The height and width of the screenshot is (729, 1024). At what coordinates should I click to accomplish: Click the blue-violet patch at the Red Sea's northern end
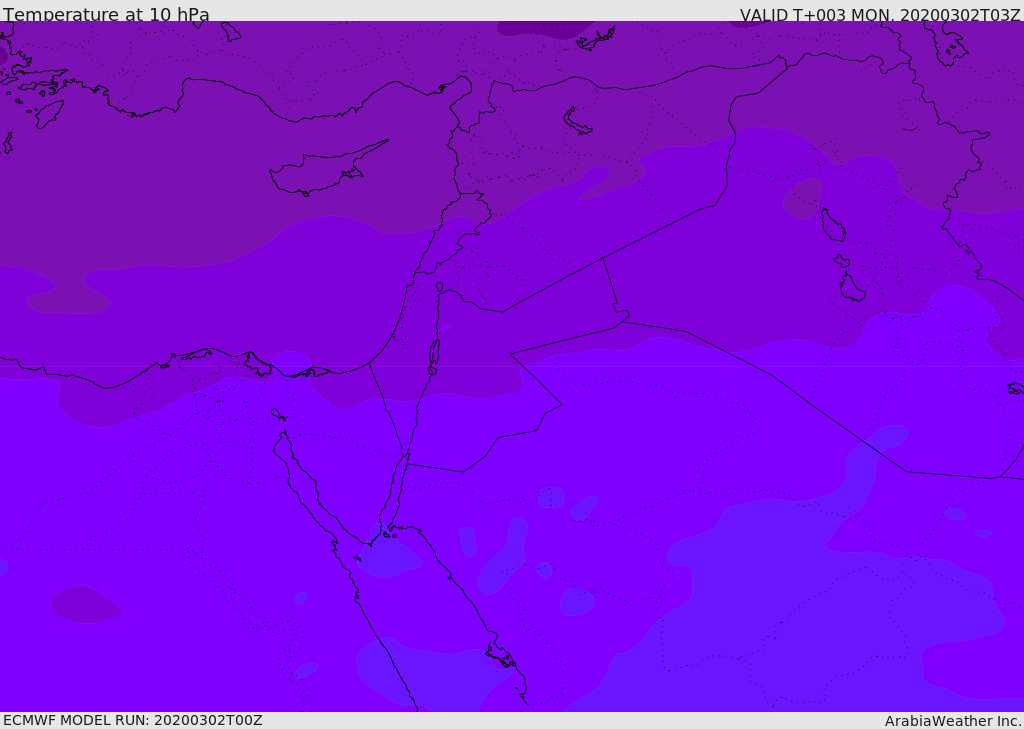coord(390,558)
